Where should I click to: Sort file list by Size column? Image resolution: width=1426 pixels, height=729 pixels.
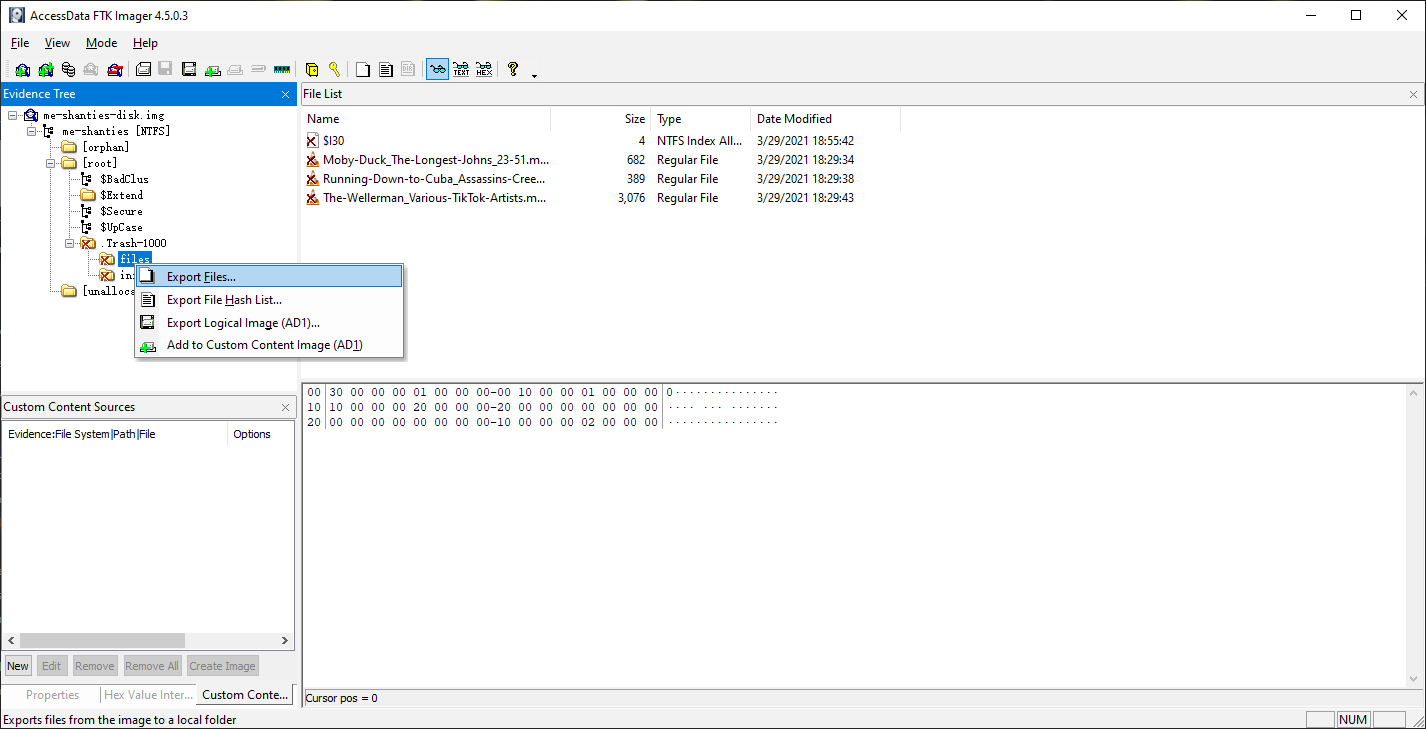[600, 119]
